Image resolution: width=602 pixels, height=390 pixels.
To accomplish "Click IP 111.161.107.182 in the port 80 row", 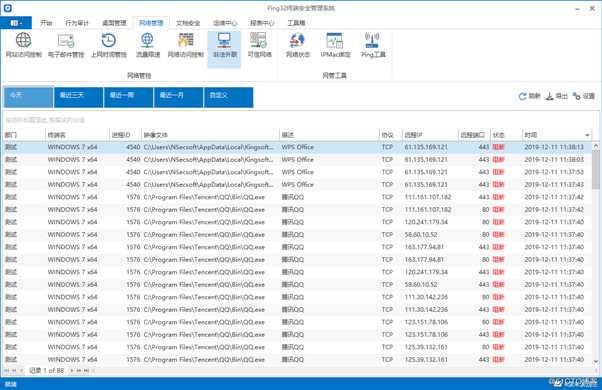I will click(x=428, y=210).
